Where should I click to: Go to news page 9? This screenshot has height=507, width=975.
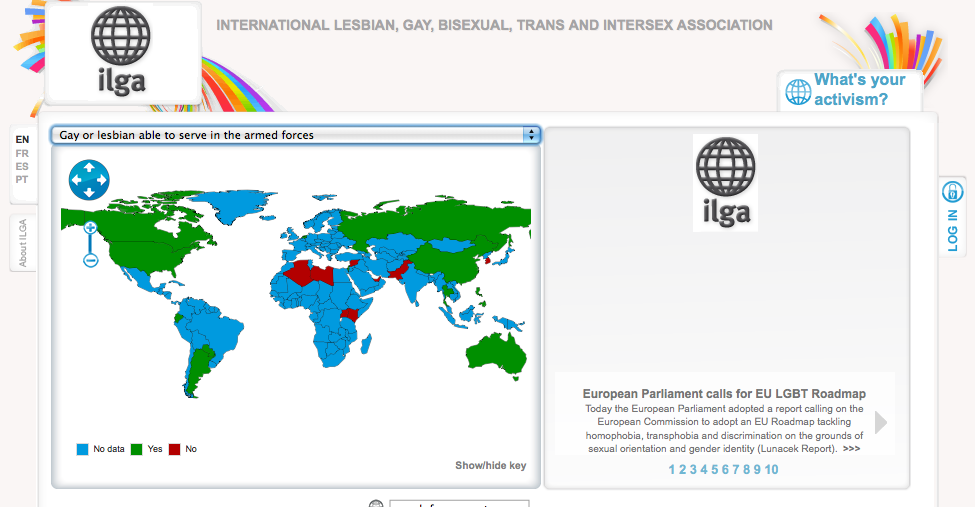click(757, 470)
